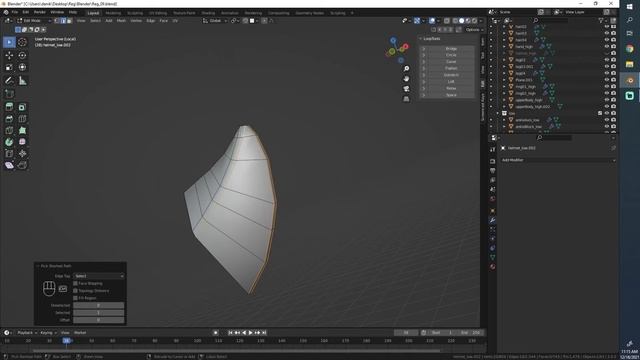Activate the Scale tool

click(9, 67)
